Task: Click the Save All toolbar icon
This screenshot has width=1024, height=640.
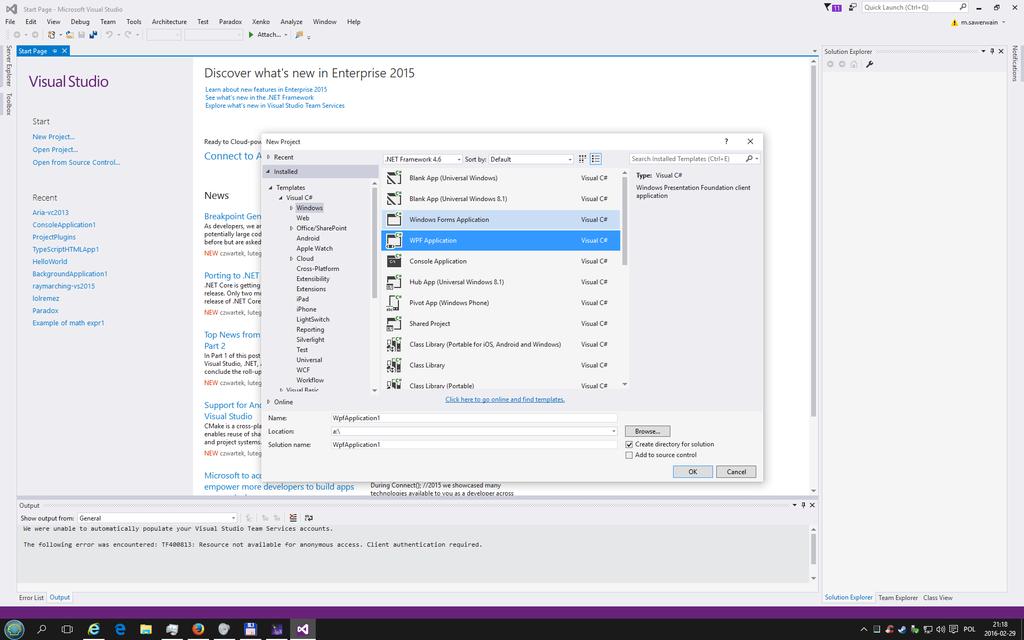Action: click(x=93, y=35)
